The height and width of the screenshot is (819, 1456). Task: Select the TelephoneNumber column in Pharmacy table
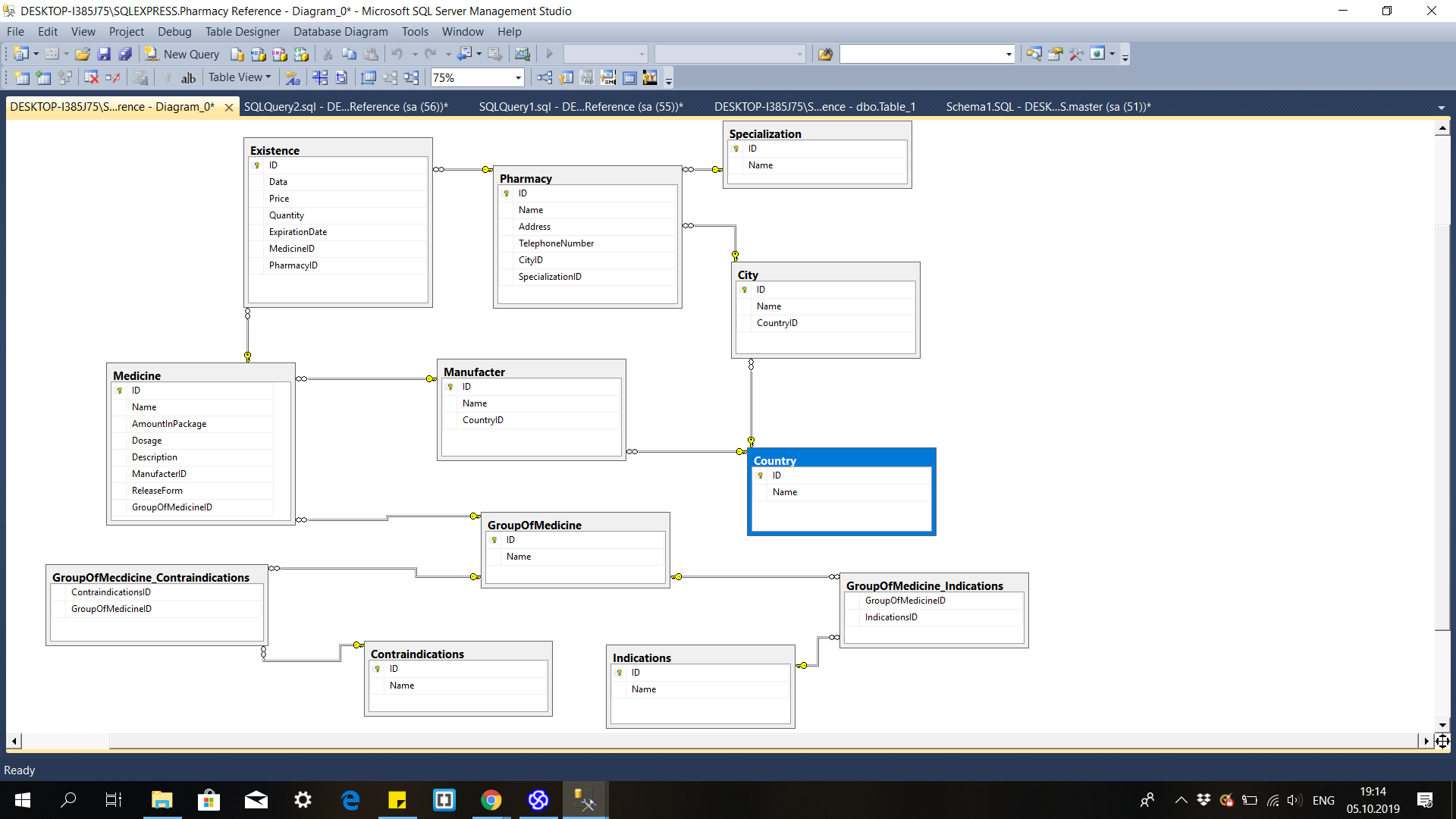(x=556, y=243)
